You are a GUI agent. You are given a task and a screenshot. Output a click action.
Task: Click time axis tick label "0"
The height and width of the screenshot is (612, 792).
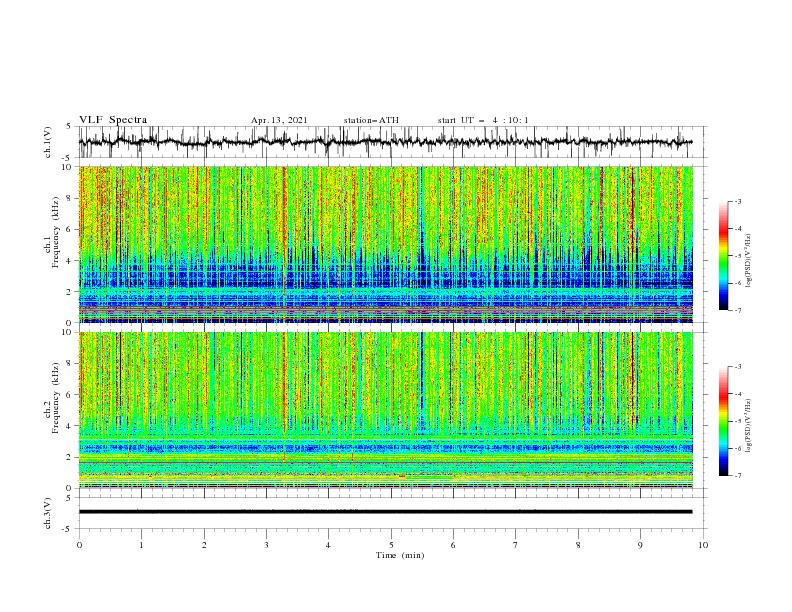click(x=79, y=545)
